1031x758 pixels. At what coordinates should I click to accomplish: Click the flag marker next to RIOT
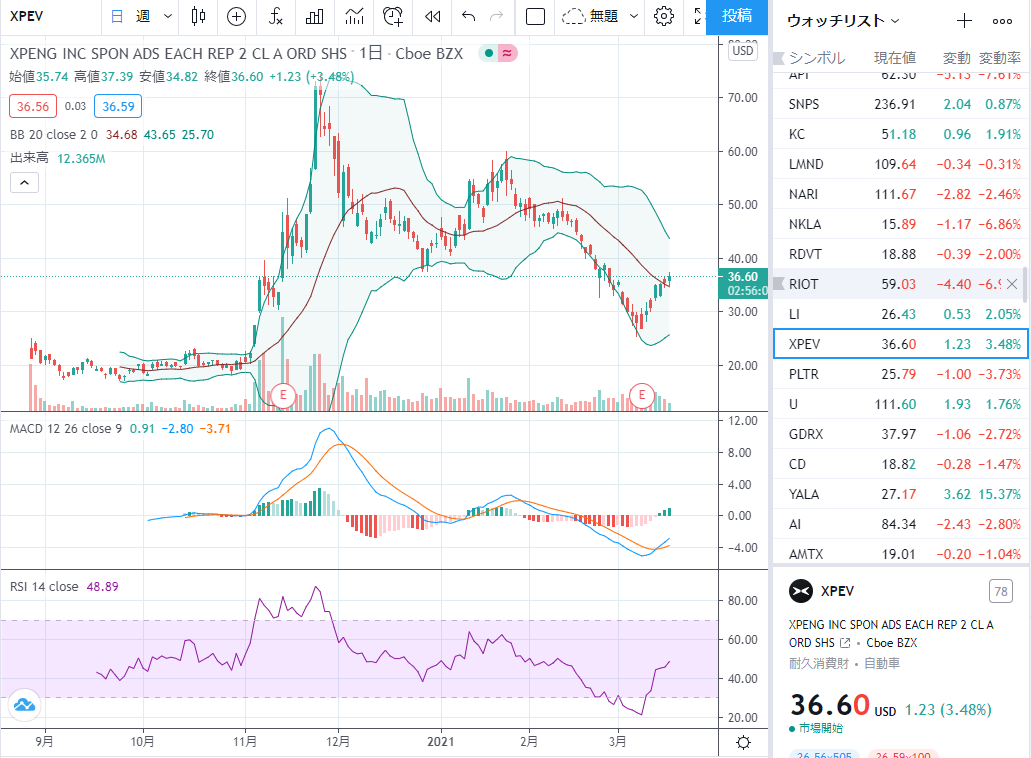(779, 284)
